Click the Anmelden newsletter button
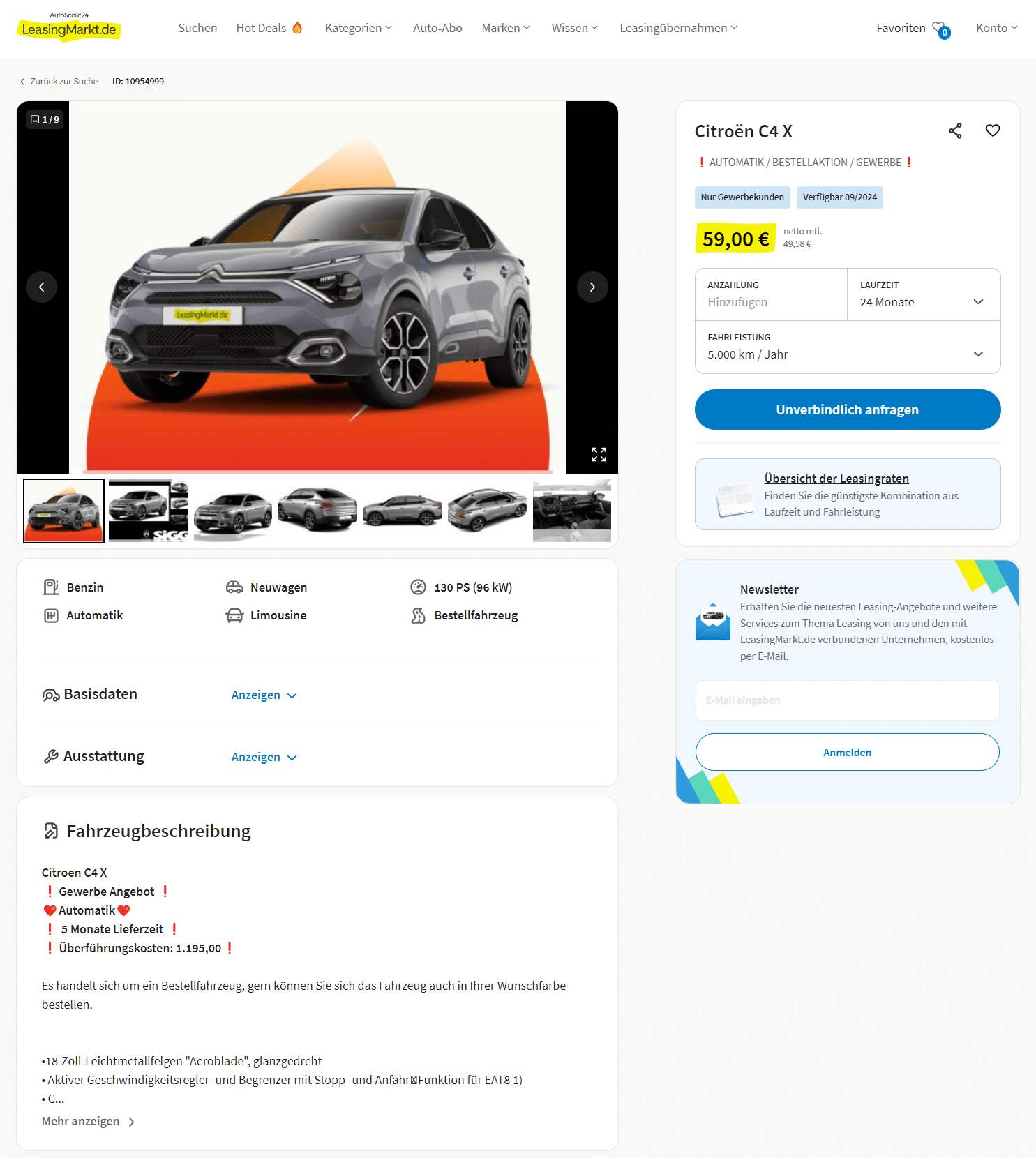The width and height of the screenshot is (1036, 1158). click(x=848, y=752)
